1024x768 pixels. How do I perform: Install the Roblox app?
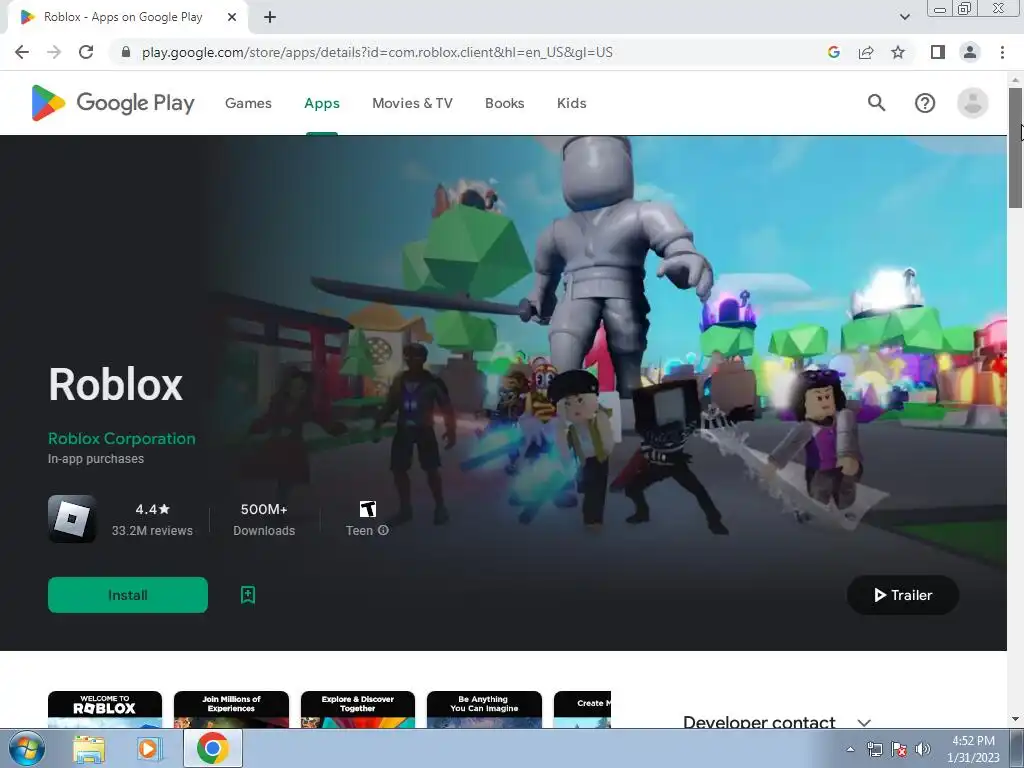click(x=127, y=595)
